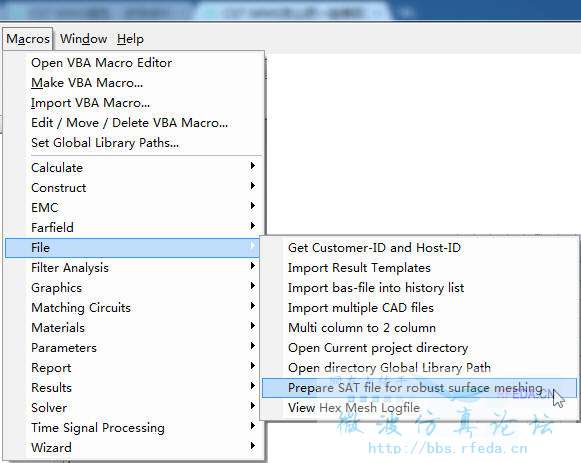Expand the Calculate submenu
The width and height of the screenshot is (581, 463).
pyautogui.click(x=133, y=167)
